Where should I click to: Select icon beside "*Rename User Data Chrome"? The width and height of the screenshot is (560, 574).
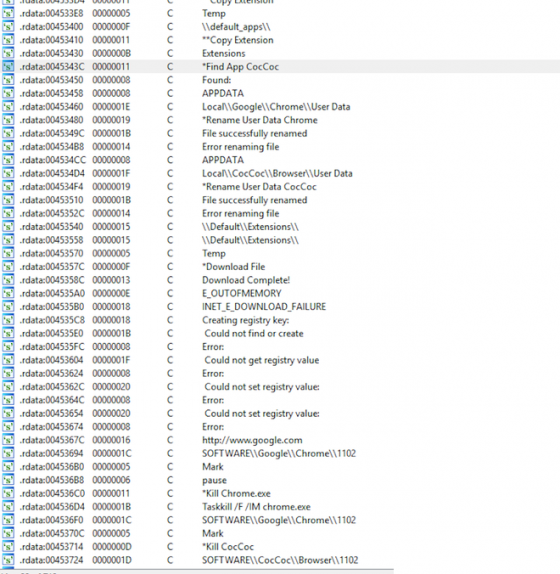(8, 120)
